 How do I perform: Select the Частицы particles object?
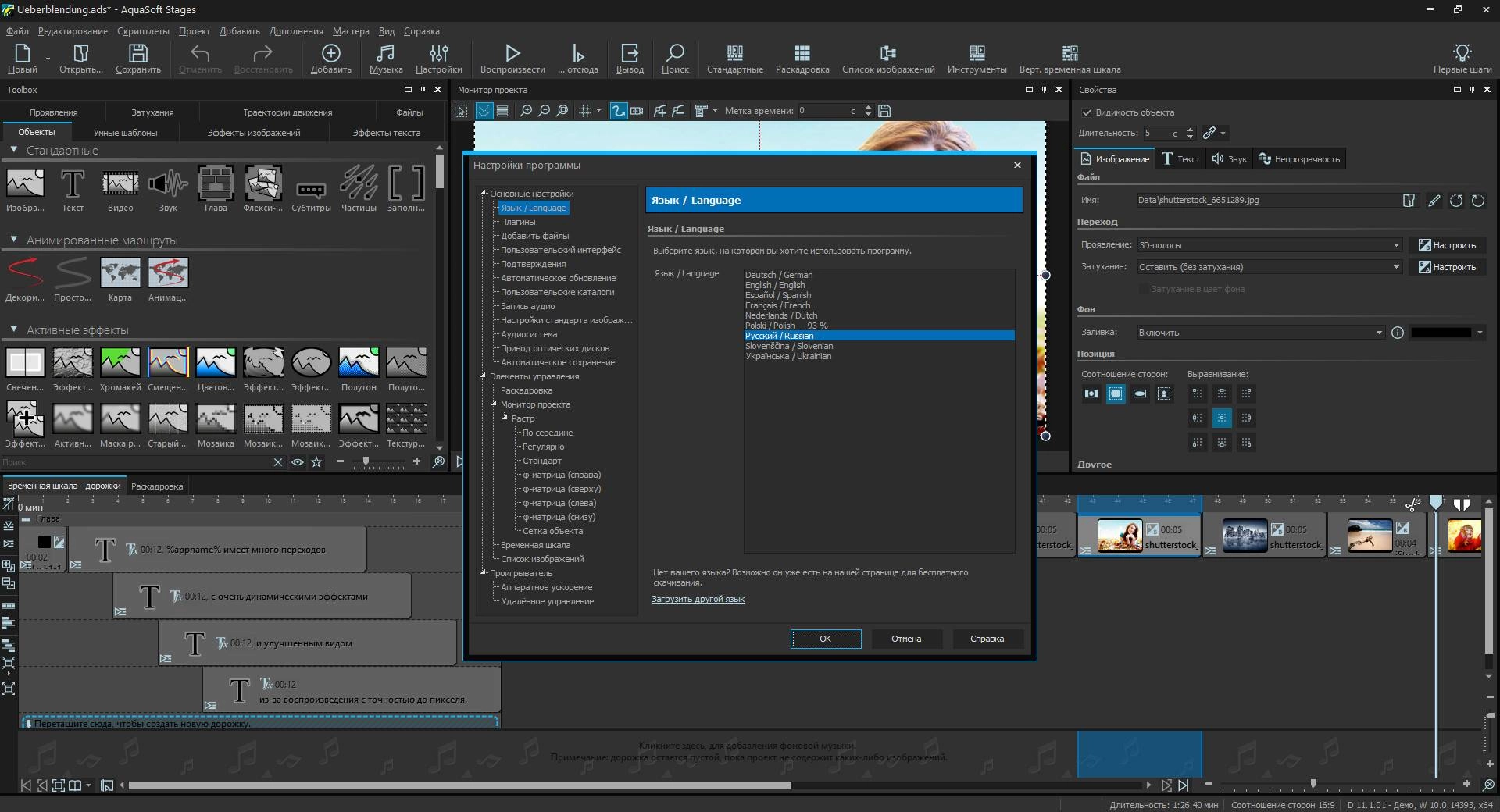click(x=359, y=188)
